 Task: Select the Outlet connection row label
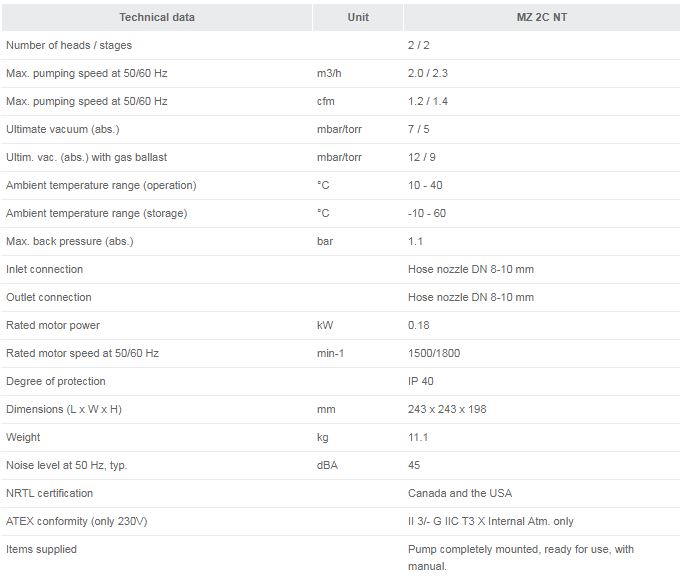pos(49,297)
